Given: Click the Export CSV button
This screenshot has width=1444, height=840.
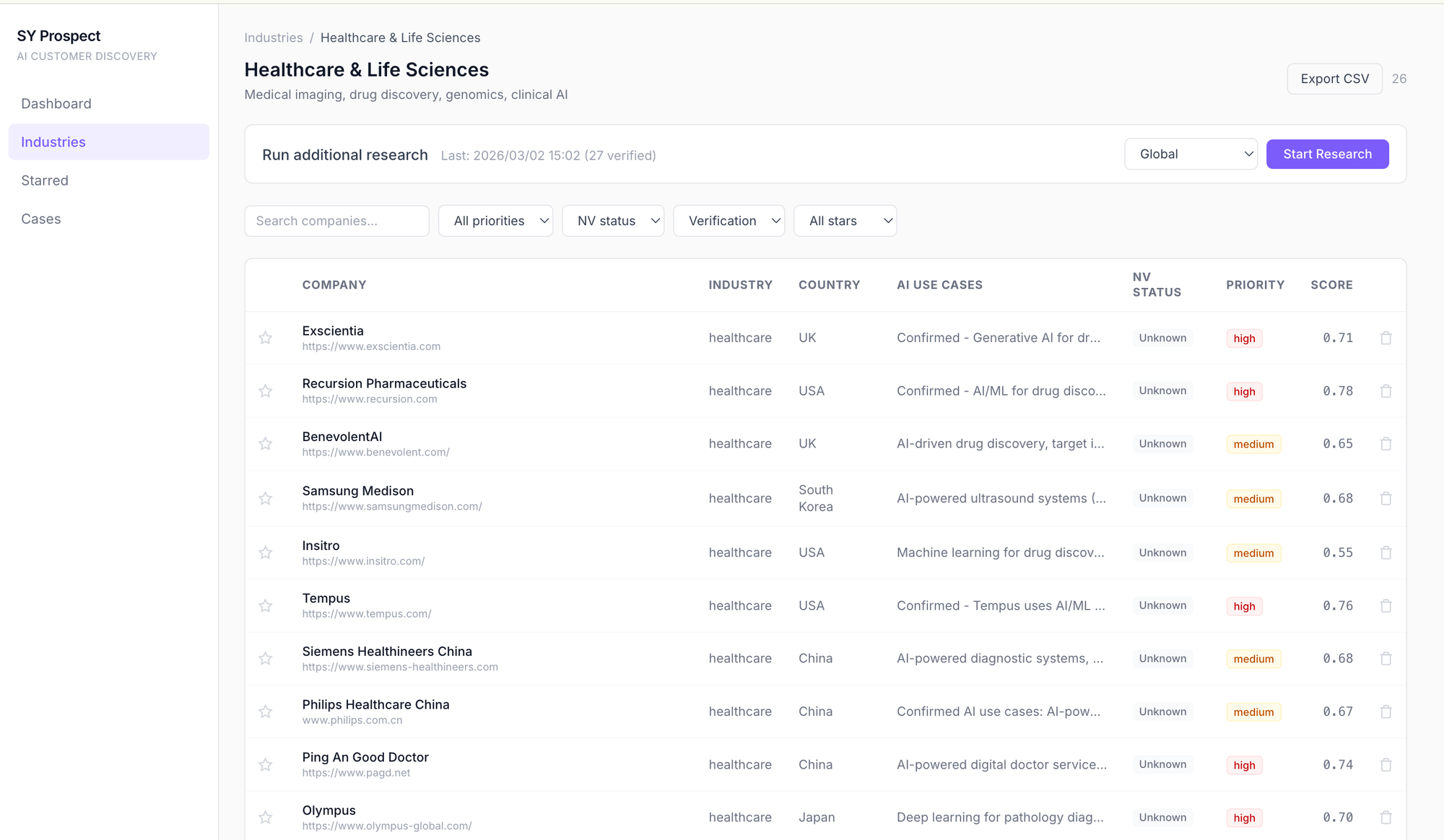Looking at the screenshot, I should 1334,79.
